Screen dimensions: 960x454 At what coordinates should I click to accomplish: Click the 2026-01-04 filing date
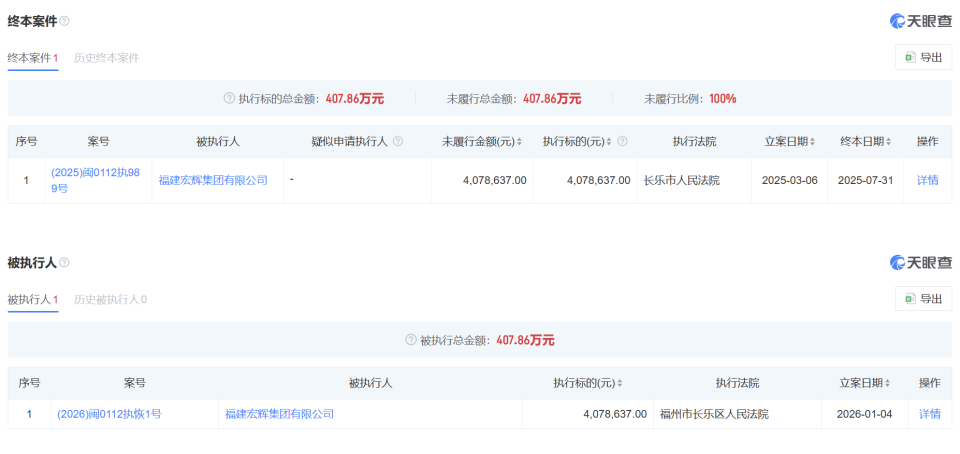pos(864,414)
